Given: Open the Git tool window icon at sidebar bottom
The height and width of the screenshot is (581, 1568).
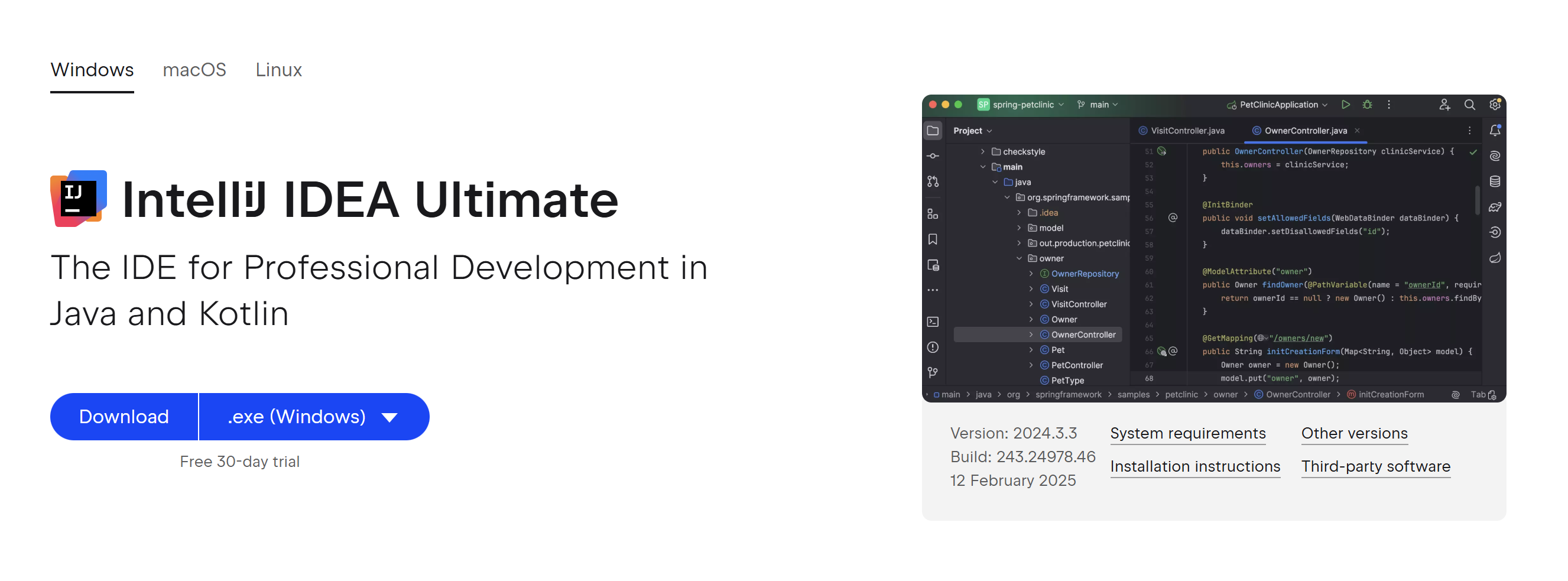Looking at the screenshot, I should click(933, 372).
